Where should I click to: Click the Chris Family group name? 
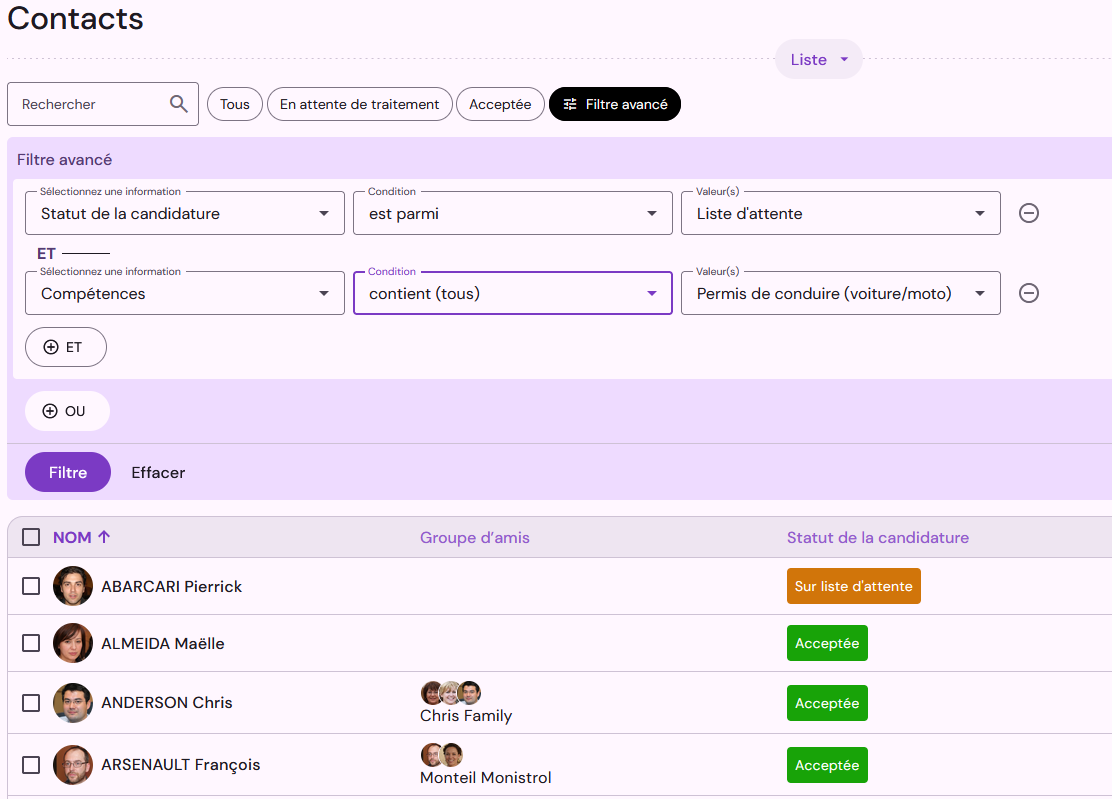coord(466,715)
